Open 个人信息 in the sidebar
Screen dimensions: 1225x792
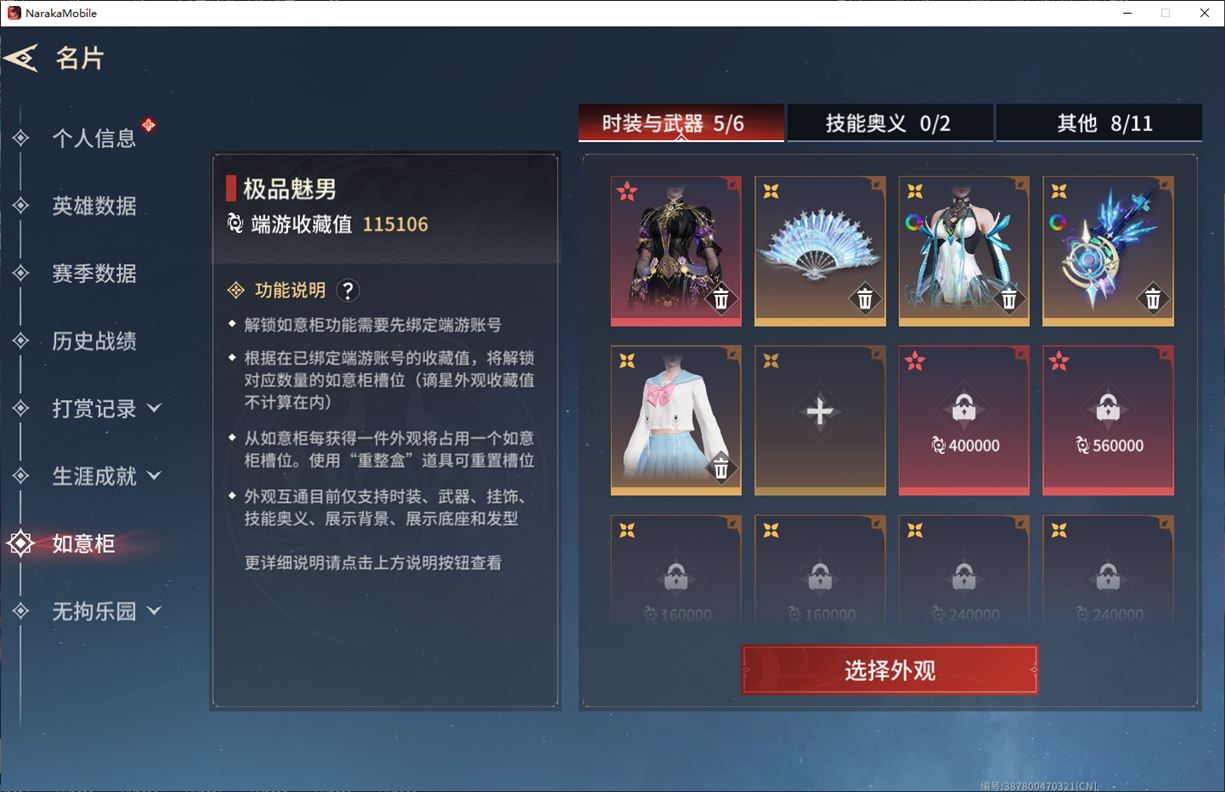[94, 138]
